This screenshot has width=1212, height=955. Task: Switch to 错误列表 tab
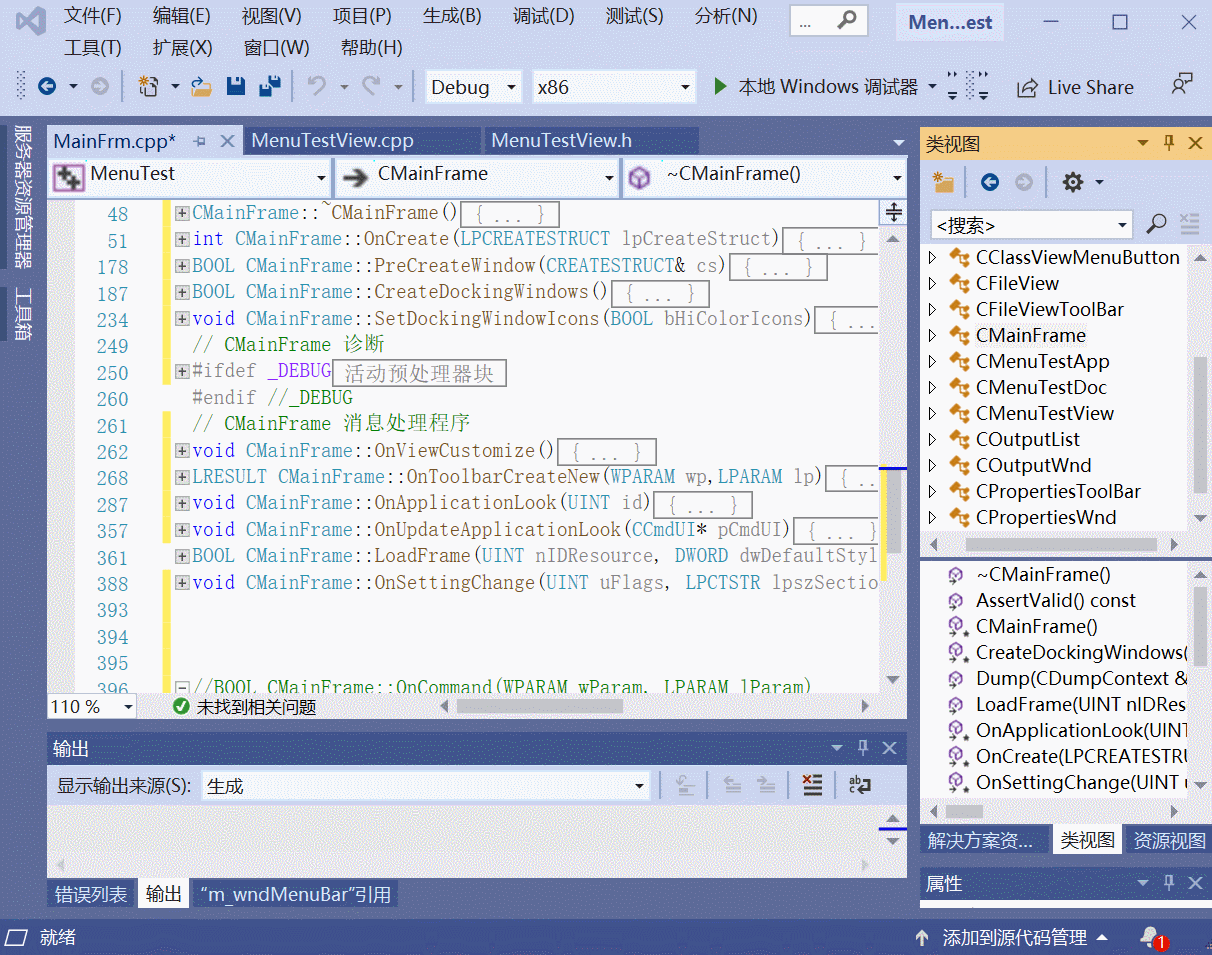(x=91, y=894)
